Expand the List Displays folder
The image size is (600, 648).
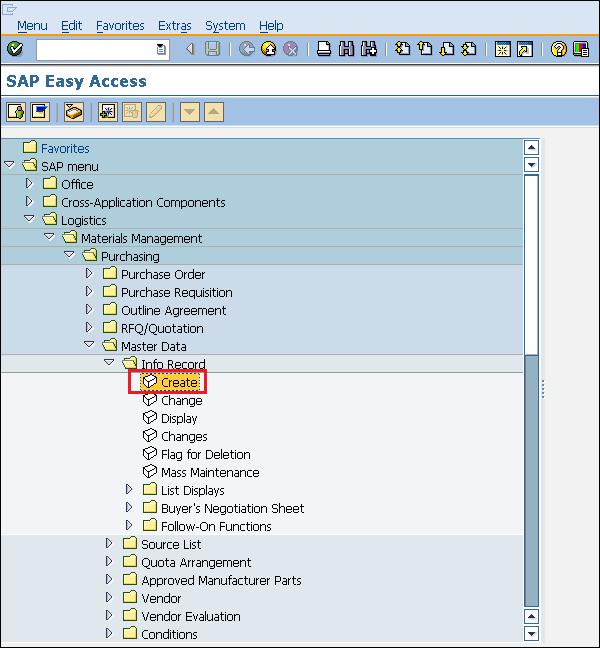tap(129, 489)
